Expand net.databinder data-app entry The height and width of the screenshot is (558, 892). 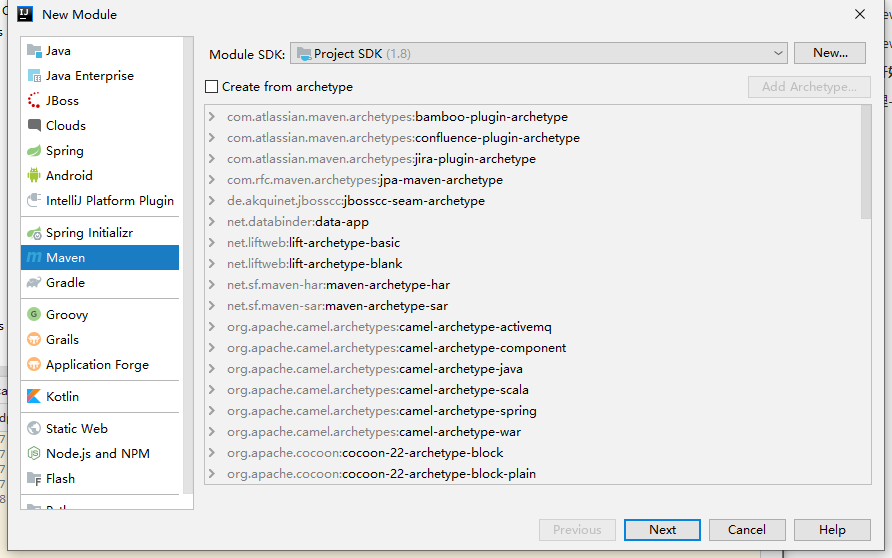(212, 222)
